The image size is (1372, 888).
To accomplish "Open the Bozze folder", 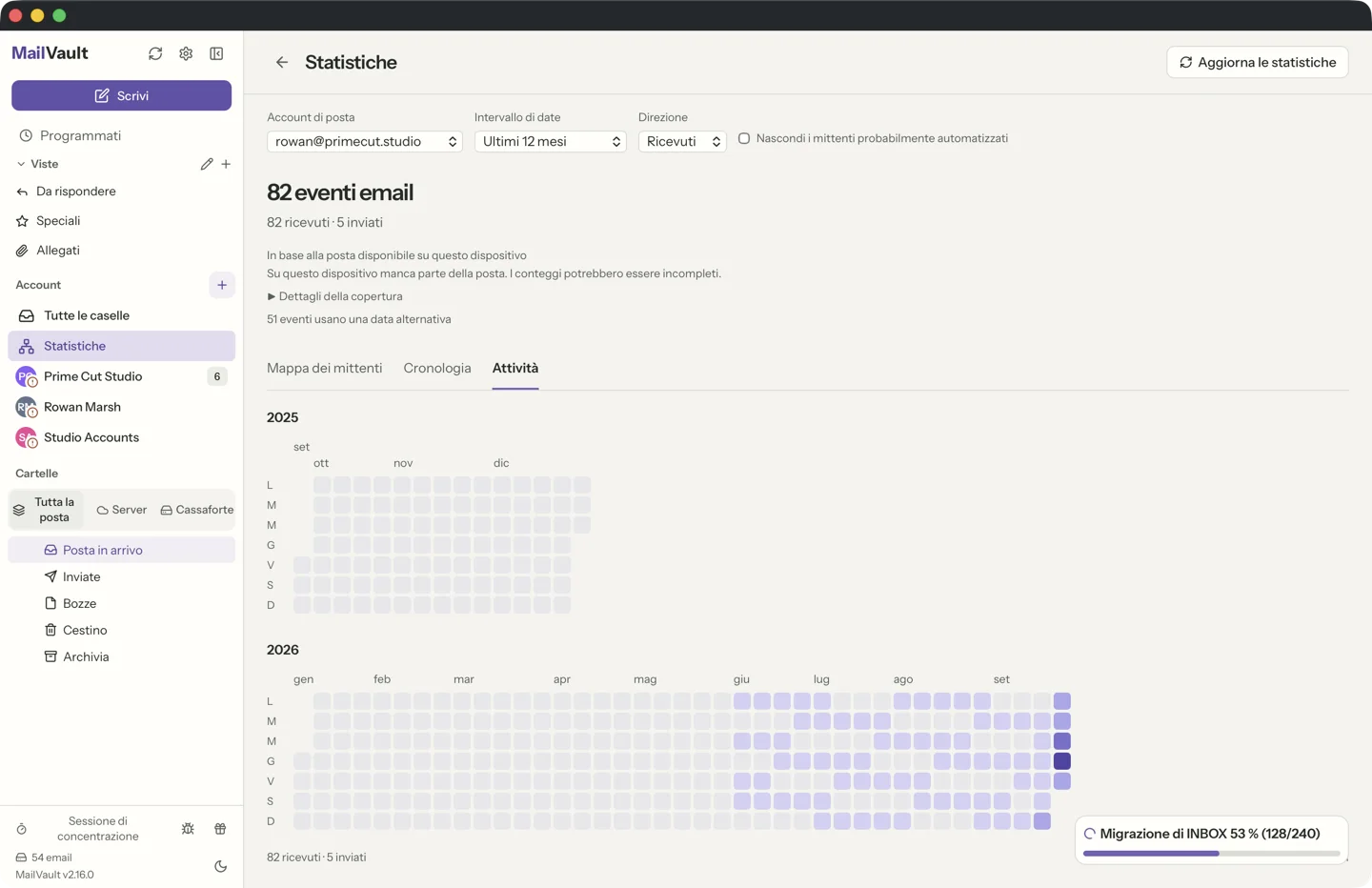I will point(121,603).
